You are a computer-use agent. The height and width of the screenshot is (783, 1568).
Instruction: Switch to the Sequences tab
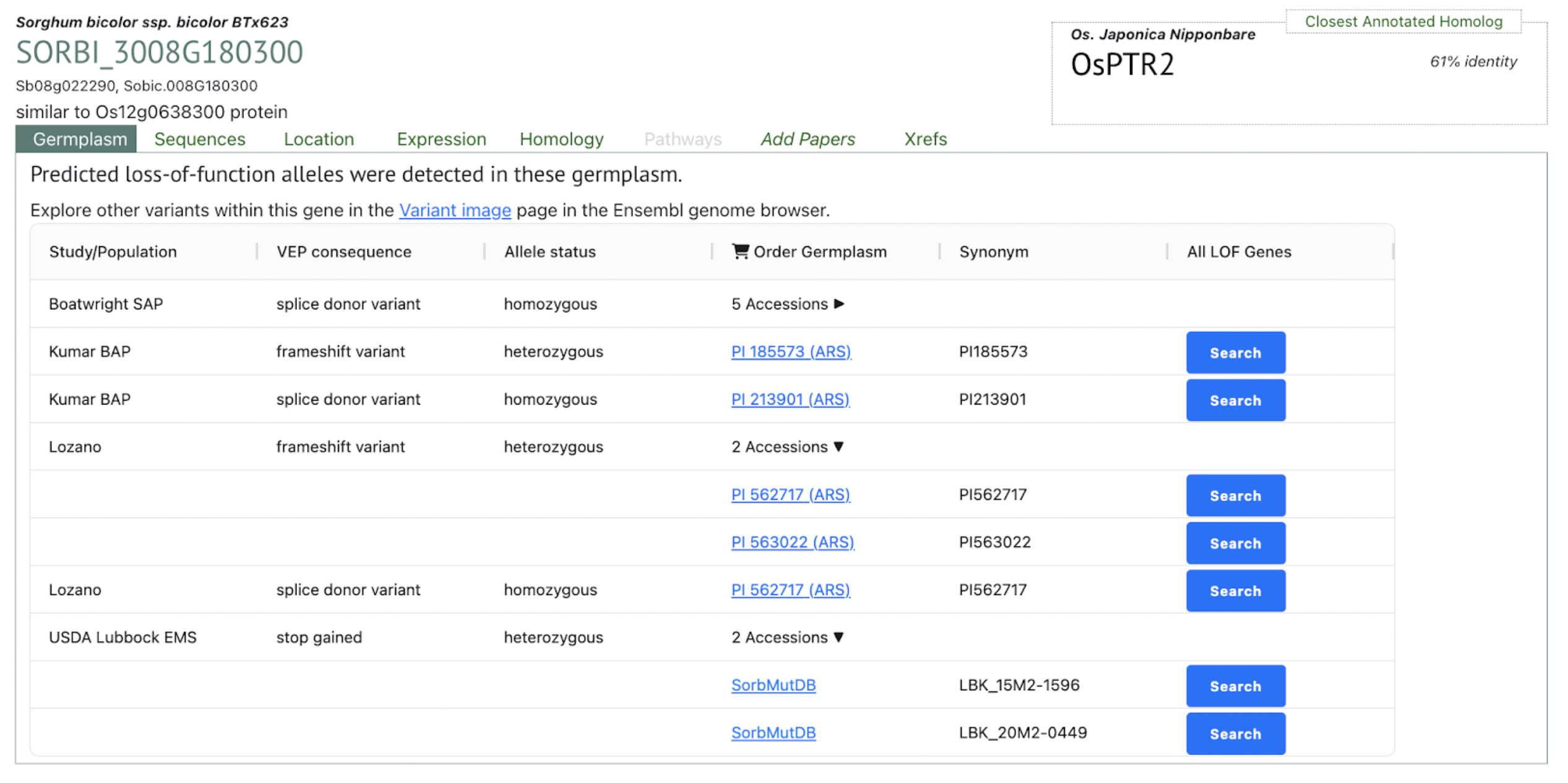pyautogui.click(x=199, y=139)
